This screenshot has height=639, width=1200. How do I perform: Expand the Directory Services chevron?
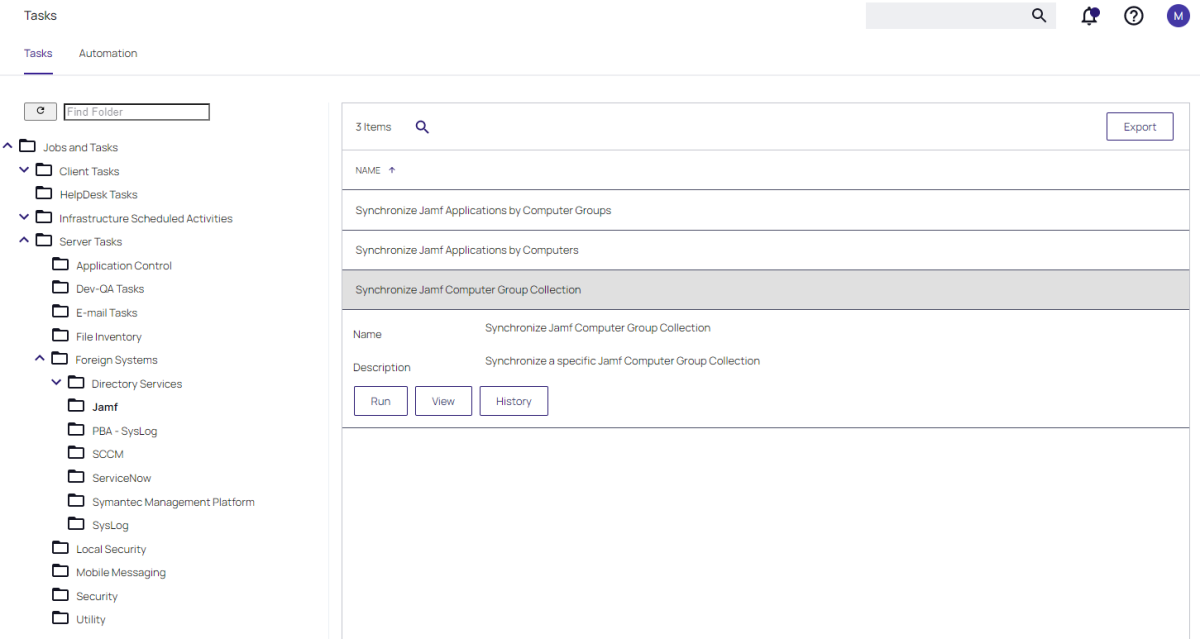pyautogui.click(x=56, y=383)
